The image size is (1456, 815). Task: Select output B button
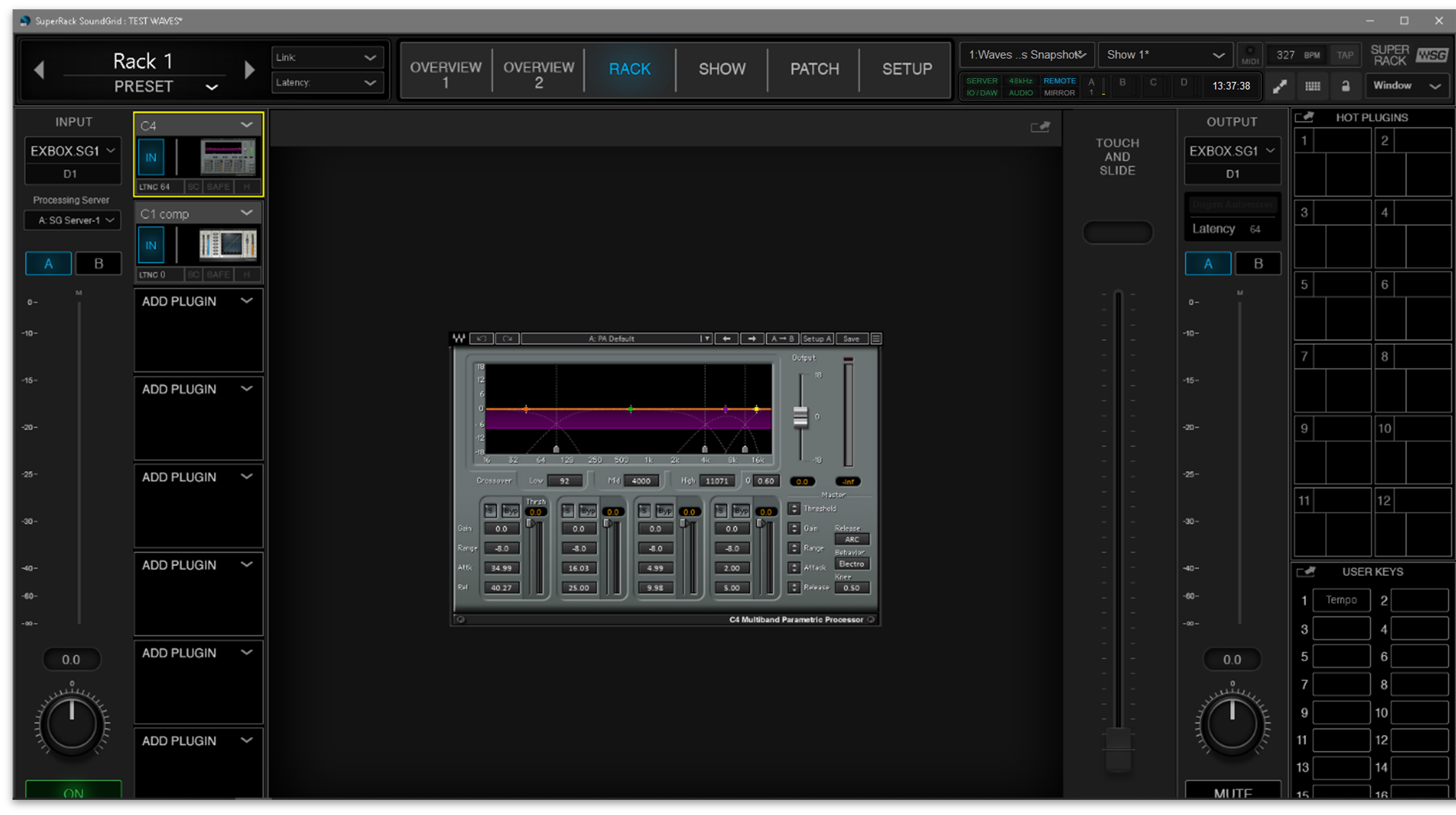coord(1258,264)
